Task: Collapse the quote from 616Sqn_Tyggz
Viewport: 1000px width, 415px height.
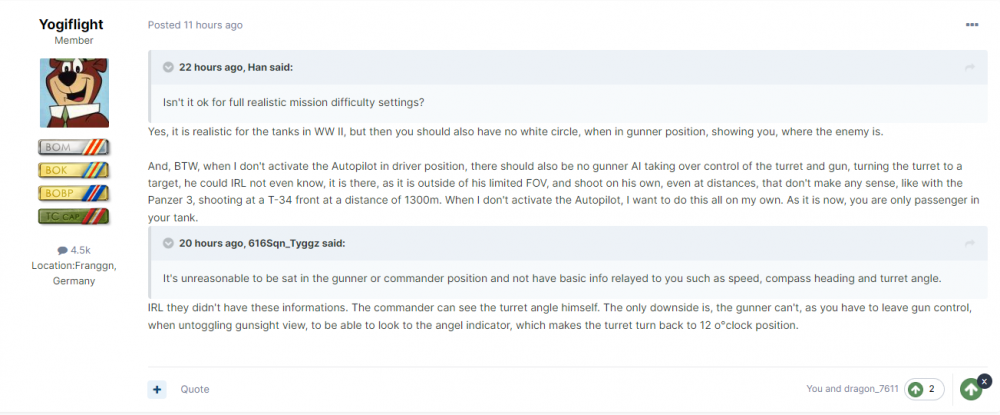Action: point(168,243)
